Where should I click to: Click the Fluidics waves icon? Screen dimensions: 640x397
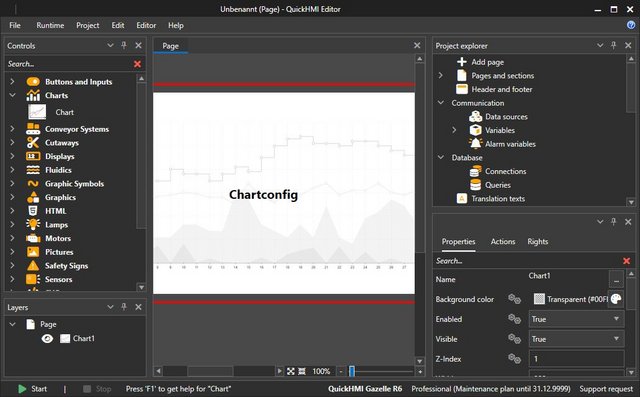pos(33,170)
